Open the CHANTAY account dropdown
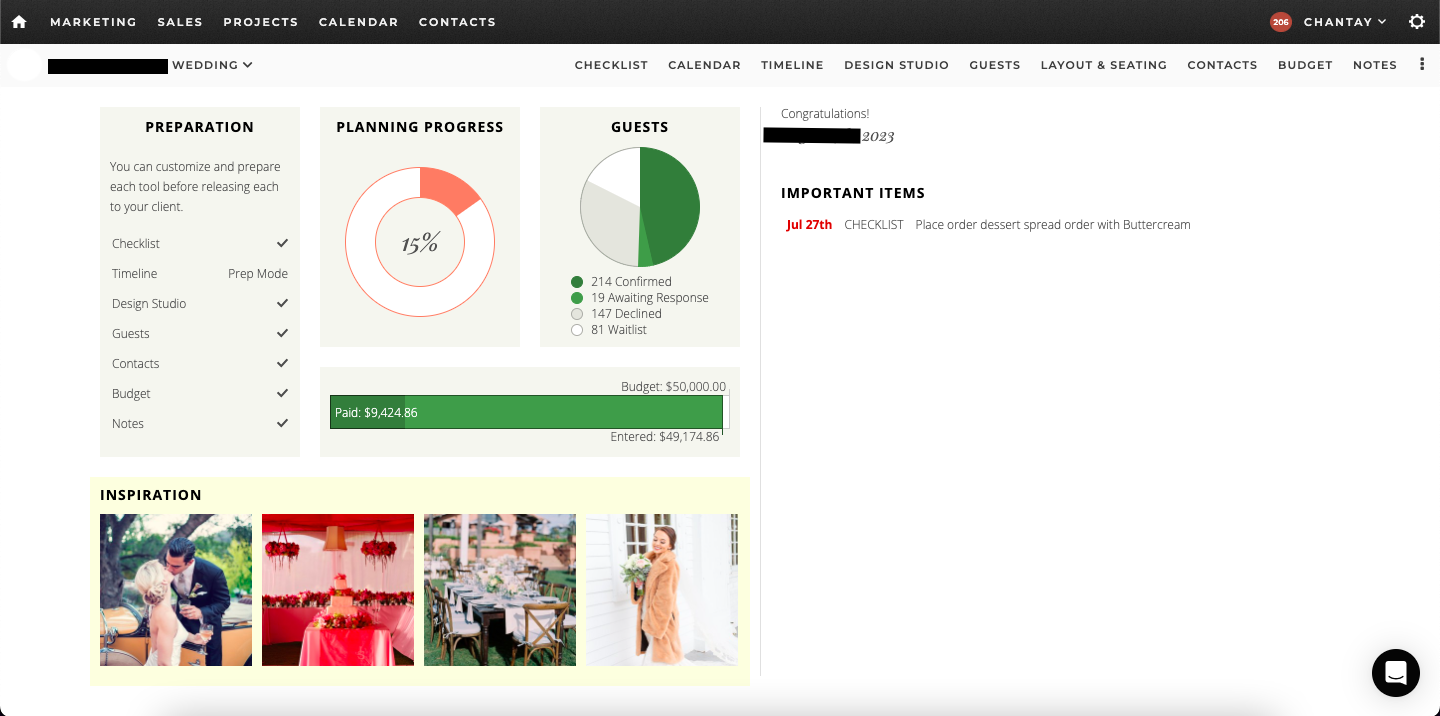The height and width of the screenshot is (716, 1440). point(1340,21)
